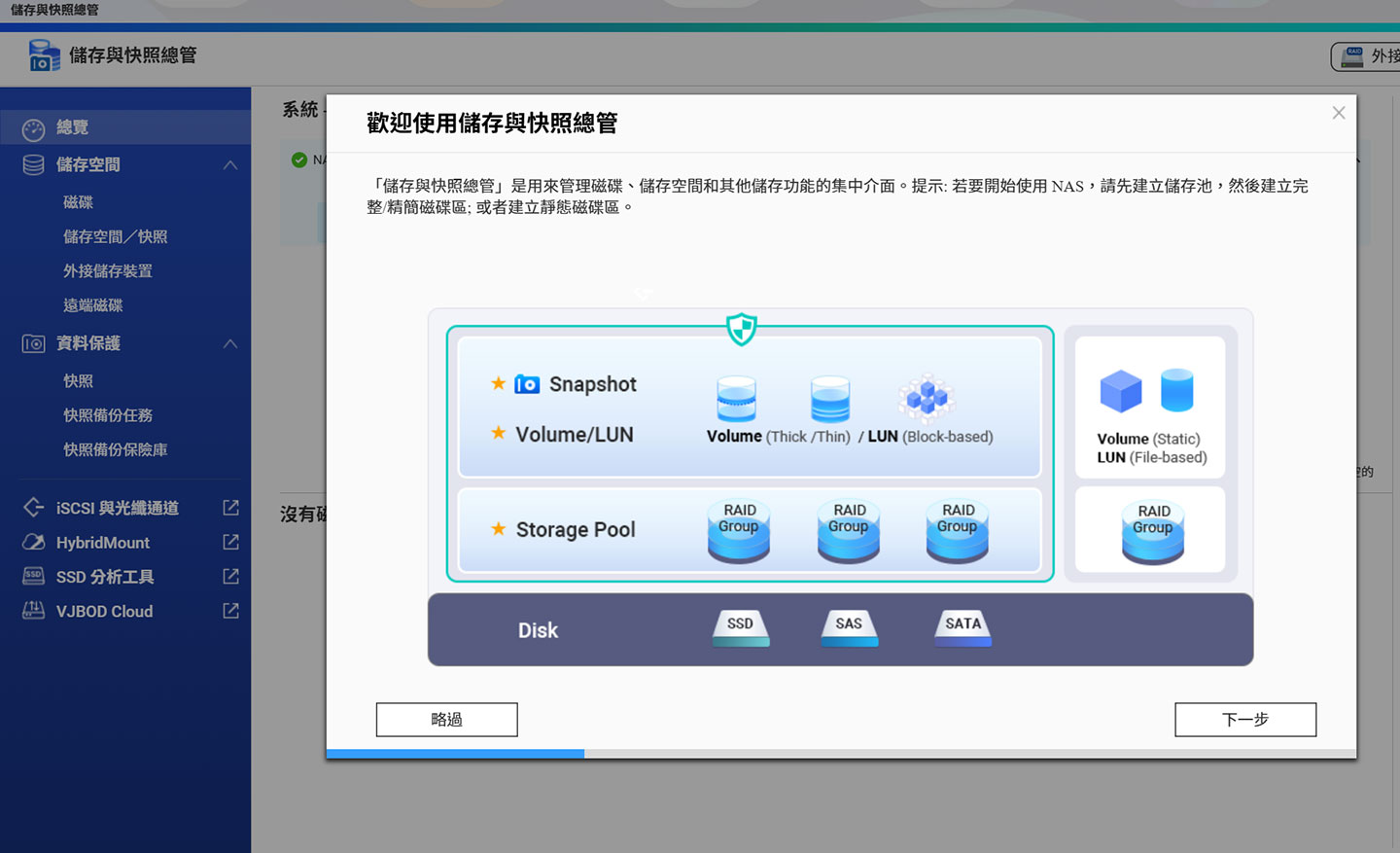Click the Snapshot label in the diagram
The height and width of the screenshot is (853, 1400).
(x=593, y=384)
